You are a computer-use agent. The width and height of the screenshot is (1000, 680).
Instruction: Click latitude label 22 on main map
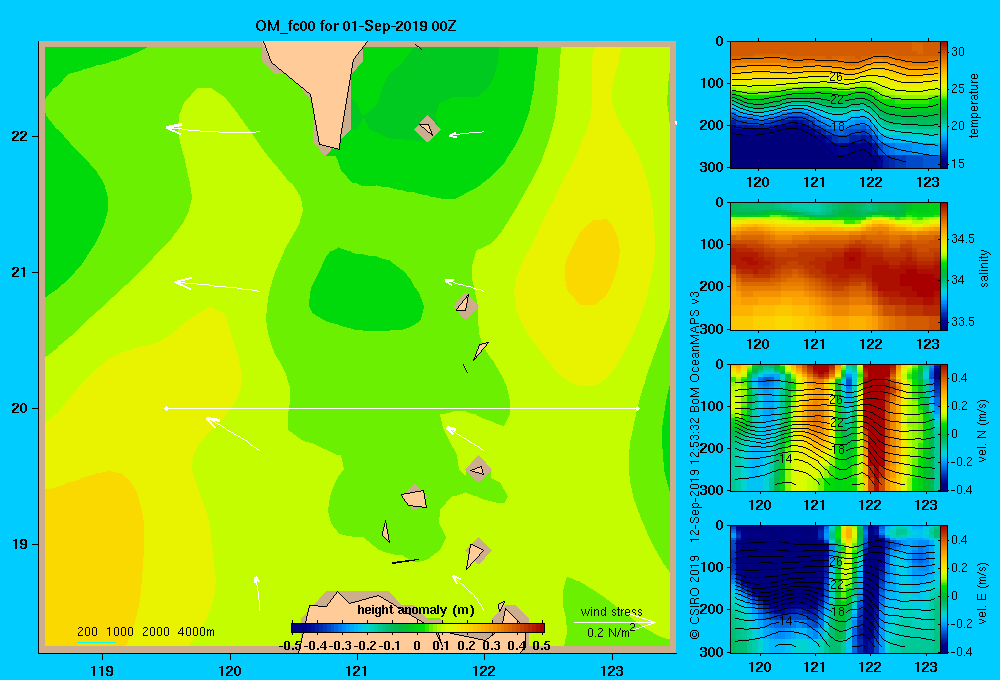(20, 136)
